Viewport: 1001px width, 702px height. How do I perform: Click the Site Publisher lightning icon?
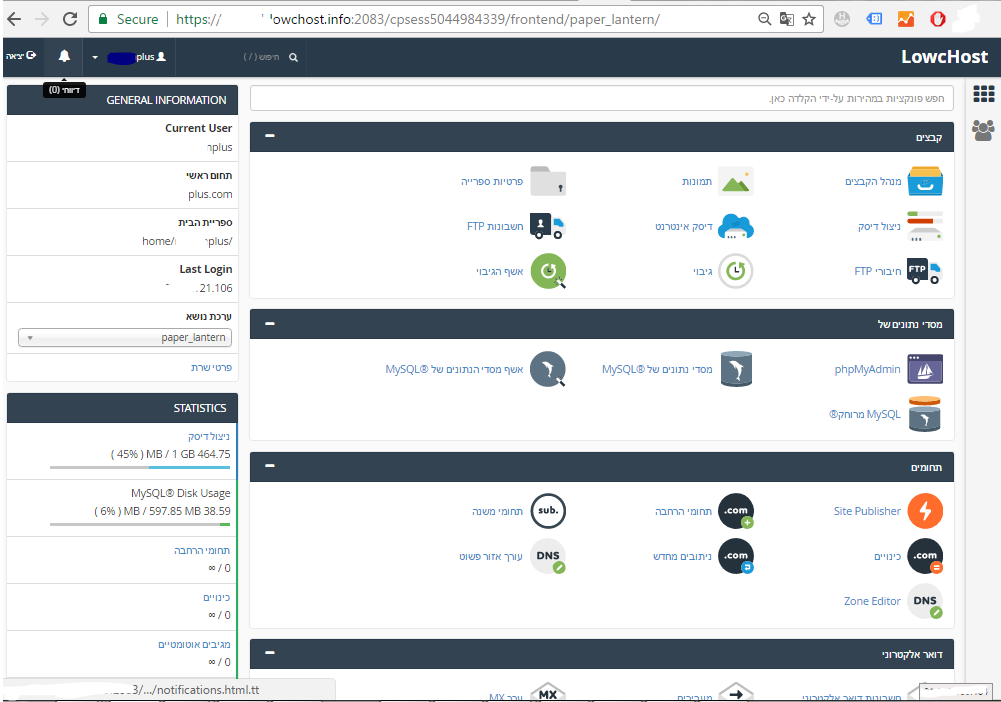click(x=924, y=511)
